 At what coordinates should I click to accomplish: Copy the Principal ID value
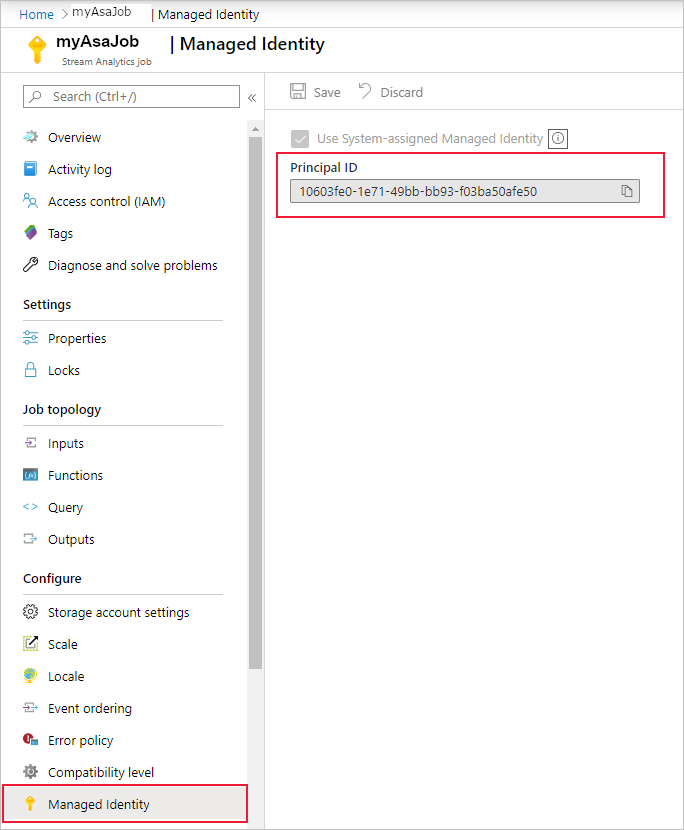[627, 189]
